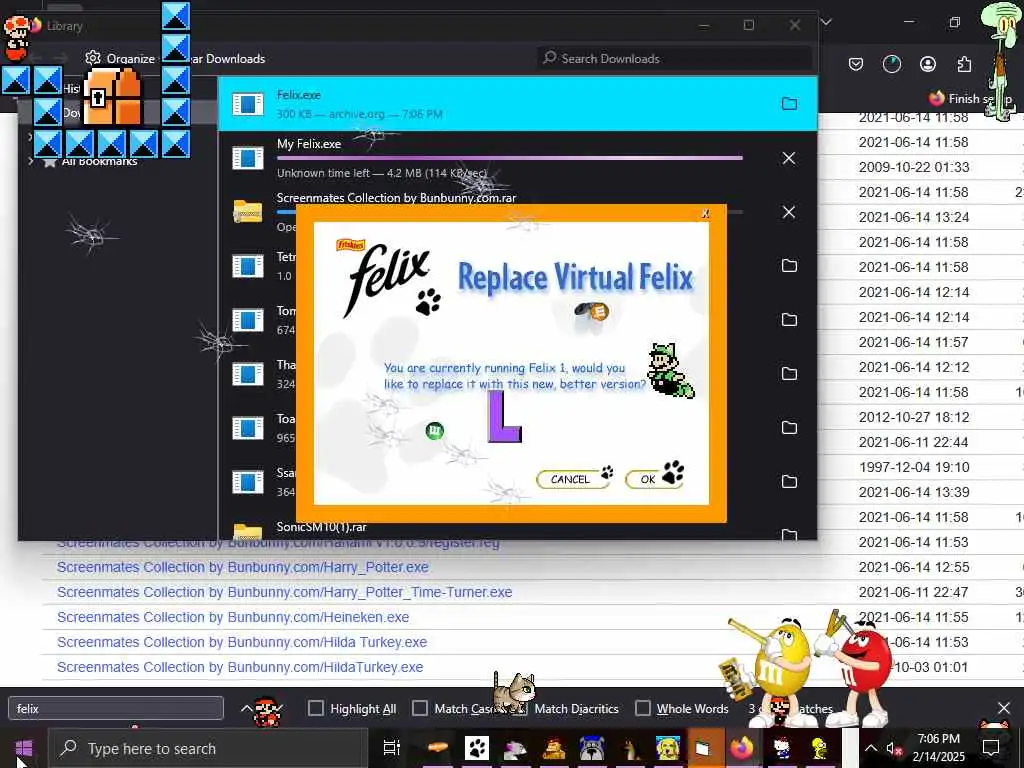The height and width of the screenshot is (768, 1024).
Task: Click the bulldog taskbar icon
Action: tap(592, 748)
